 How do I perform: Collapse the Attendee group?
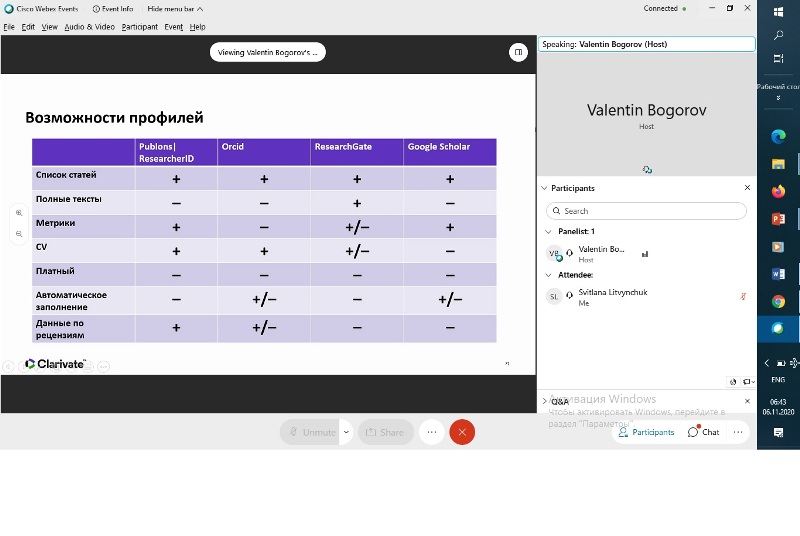tap(548, 275)
